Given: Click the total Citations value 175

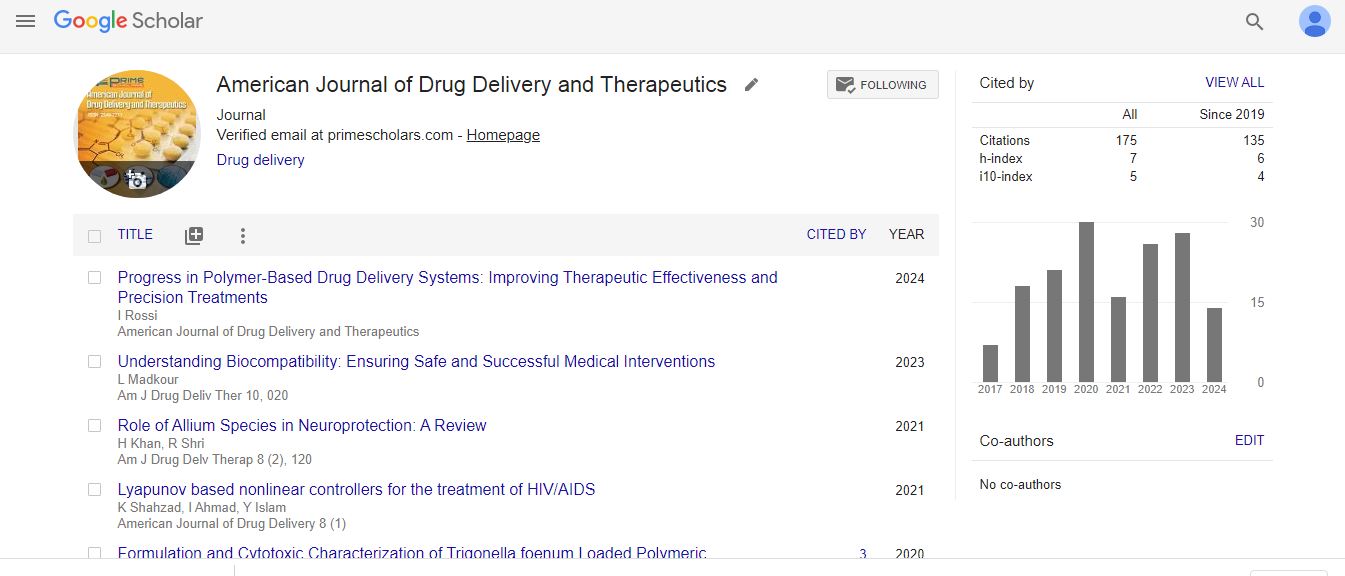Looking at the screenshot, I should [x=1126, y=141].
